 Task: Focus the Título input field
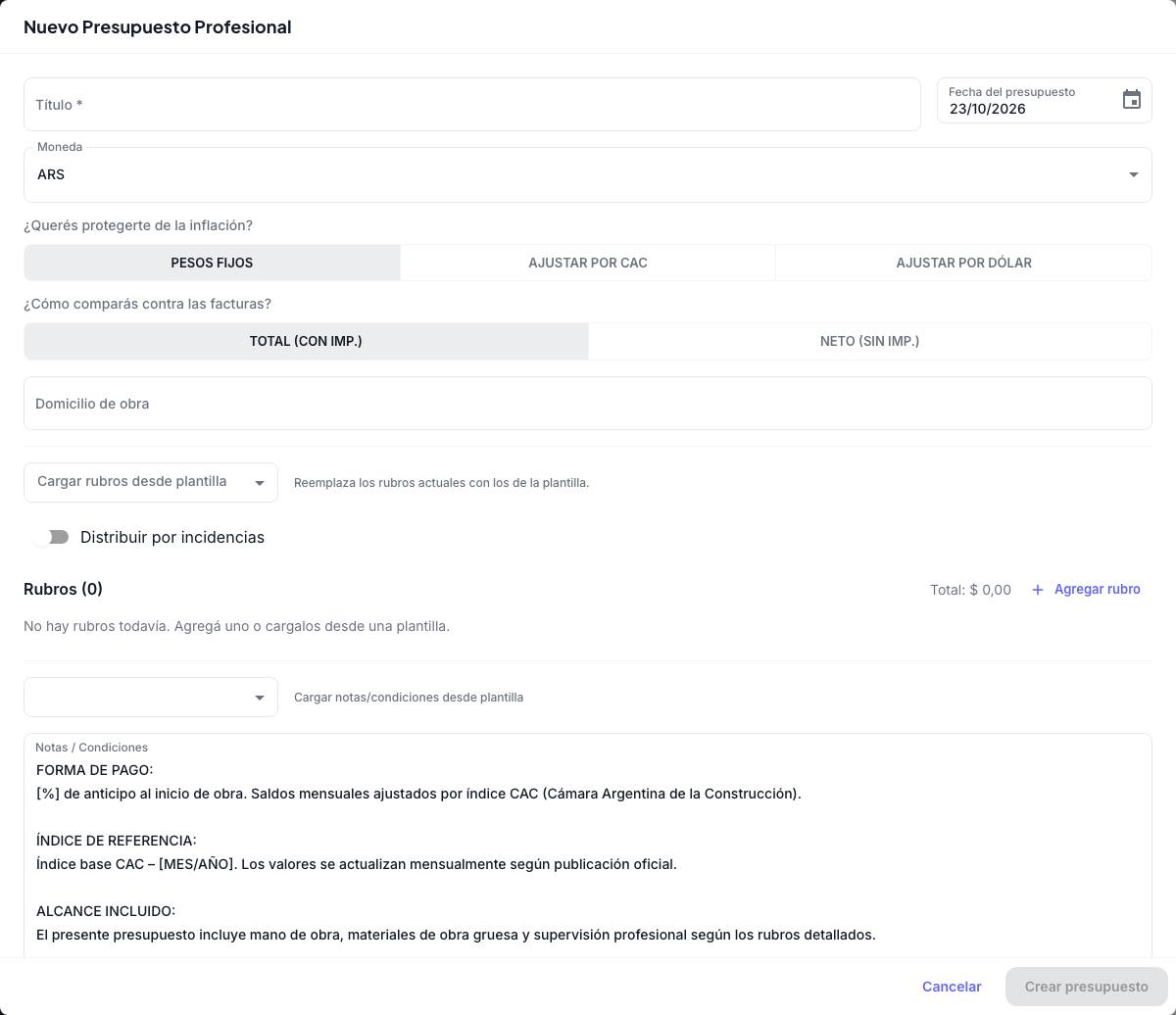472,105
